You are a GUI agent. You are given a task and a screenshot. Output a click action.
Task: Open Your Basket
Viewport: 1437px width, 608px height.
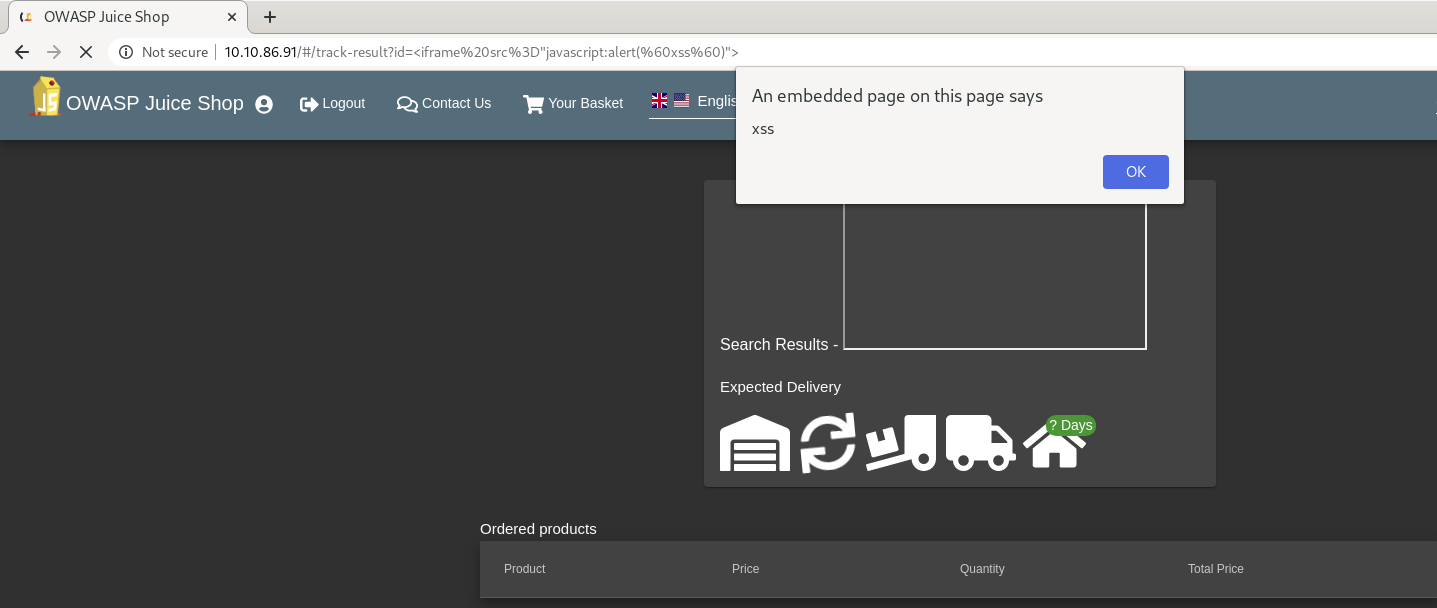(573, 103)
